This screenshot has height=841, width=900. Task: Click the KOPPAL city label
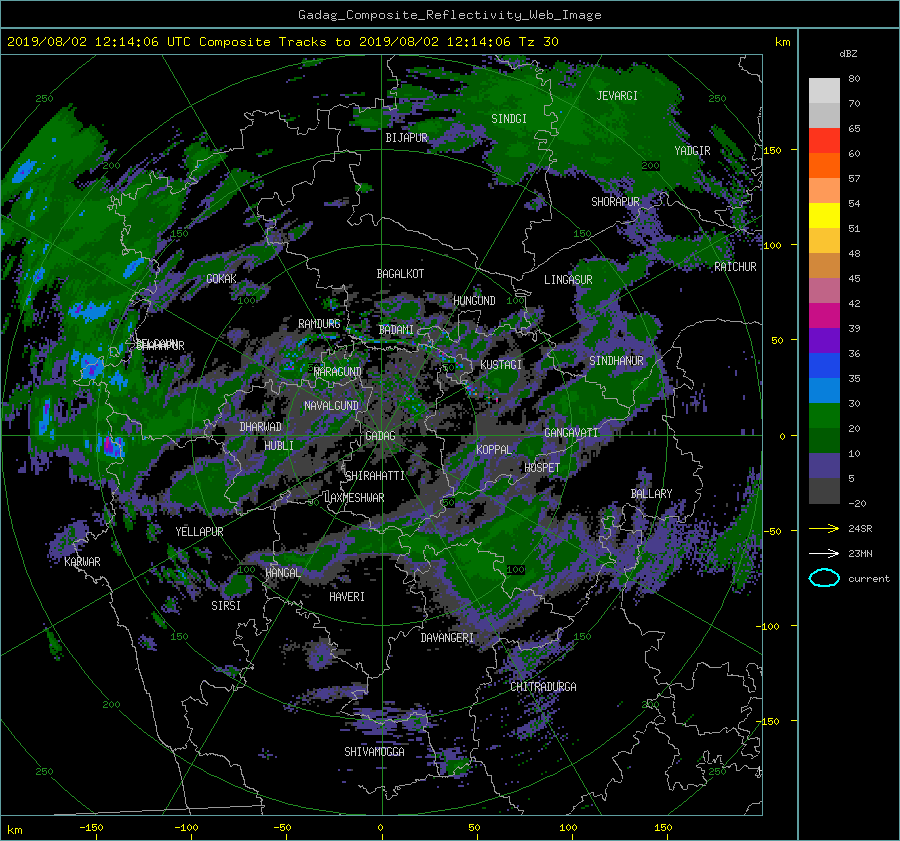click(x=494, y=450)
